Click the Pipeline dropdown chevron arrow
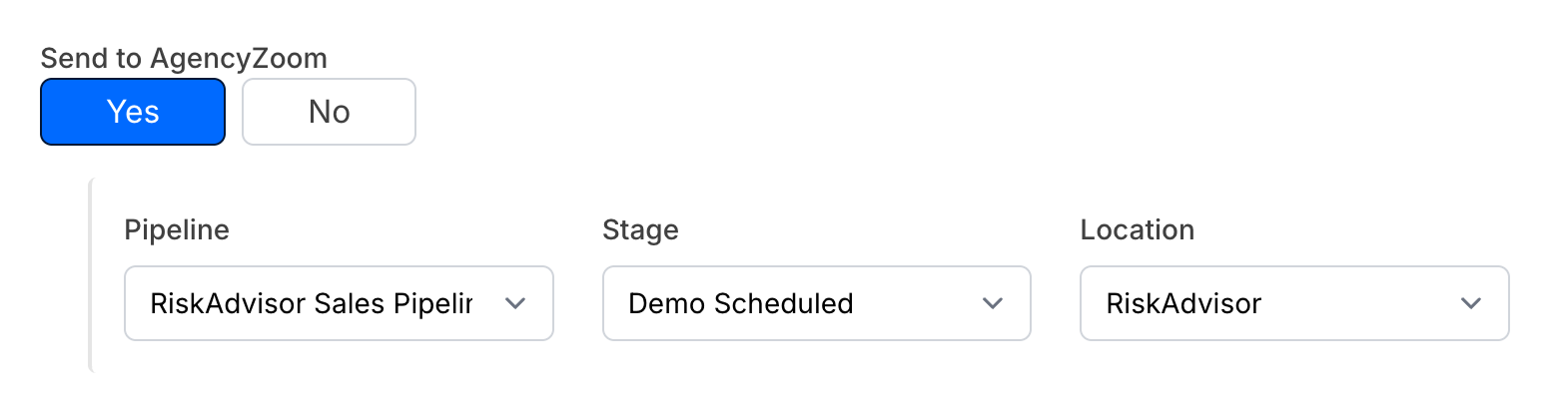This screenshot has height=407, width=1568. (515, 303)
